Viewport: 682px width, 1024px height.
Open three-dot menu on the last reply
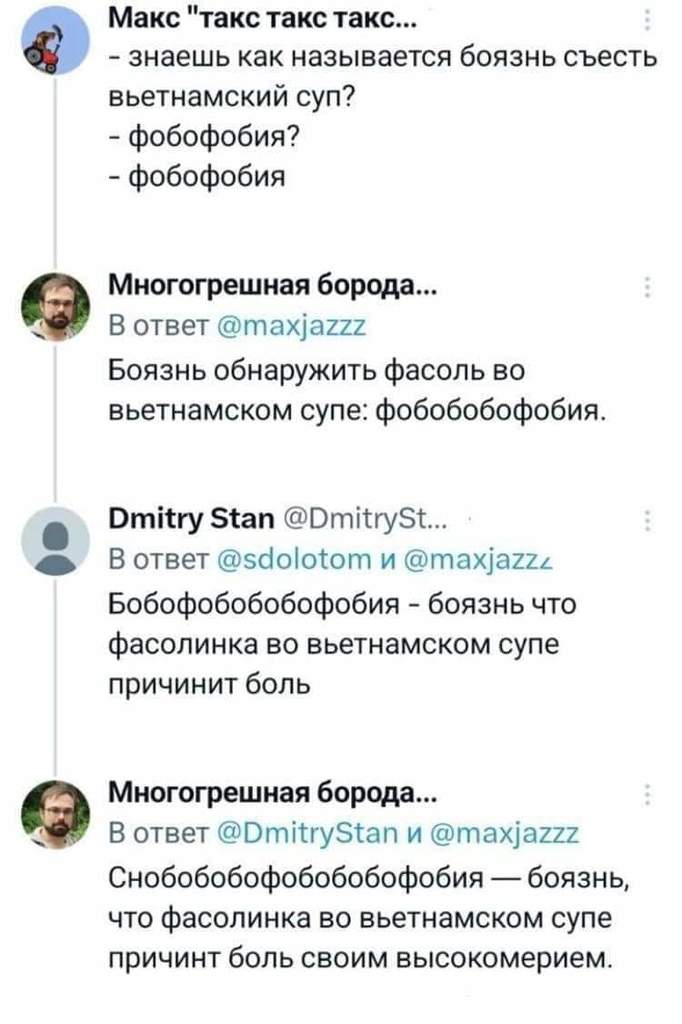point(647,794)
